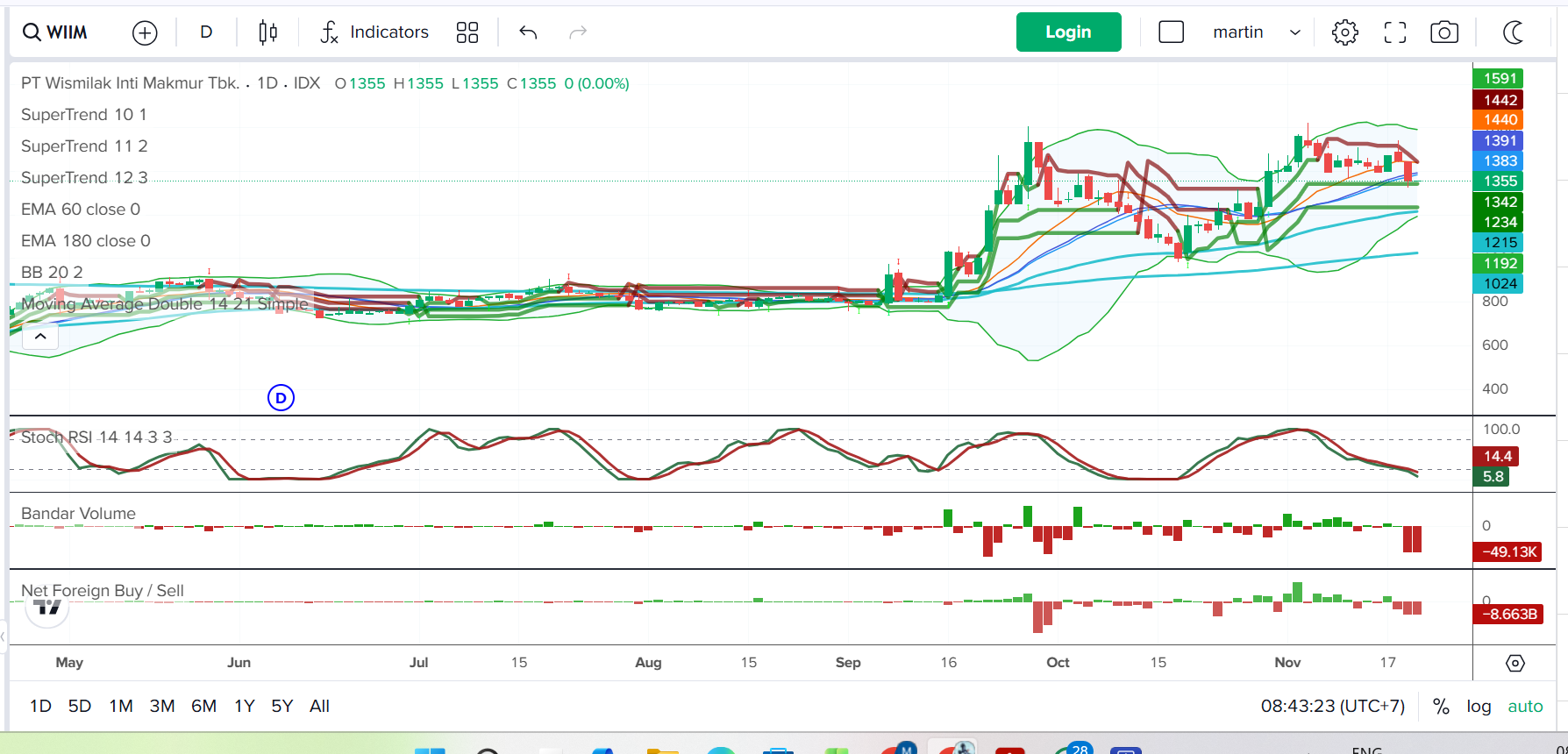Add symbol to compare with plus icon
Screen dimensions: 1568x754
(145, 32)
